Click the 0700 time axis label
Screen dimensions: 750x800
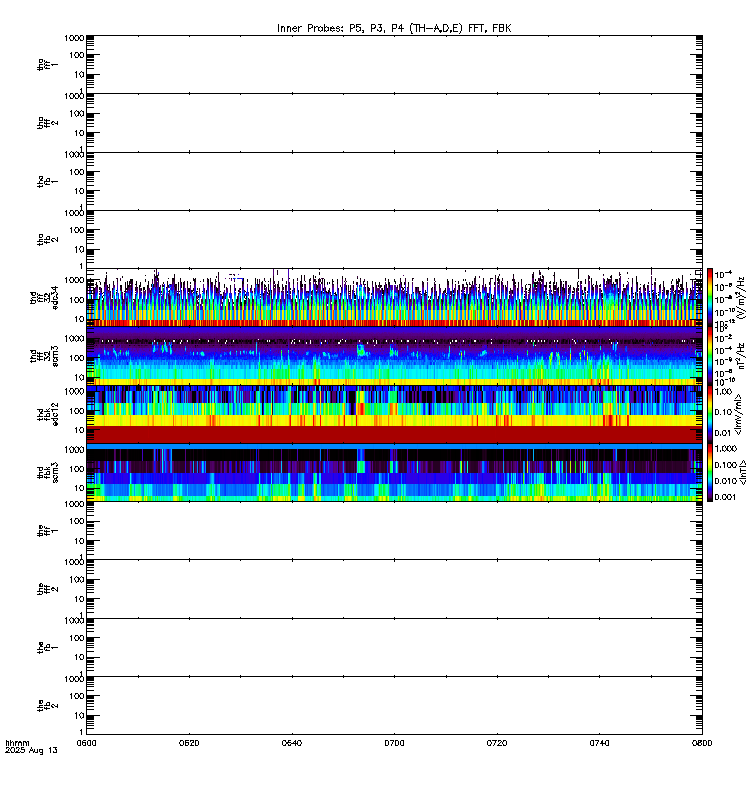(394, 743)
